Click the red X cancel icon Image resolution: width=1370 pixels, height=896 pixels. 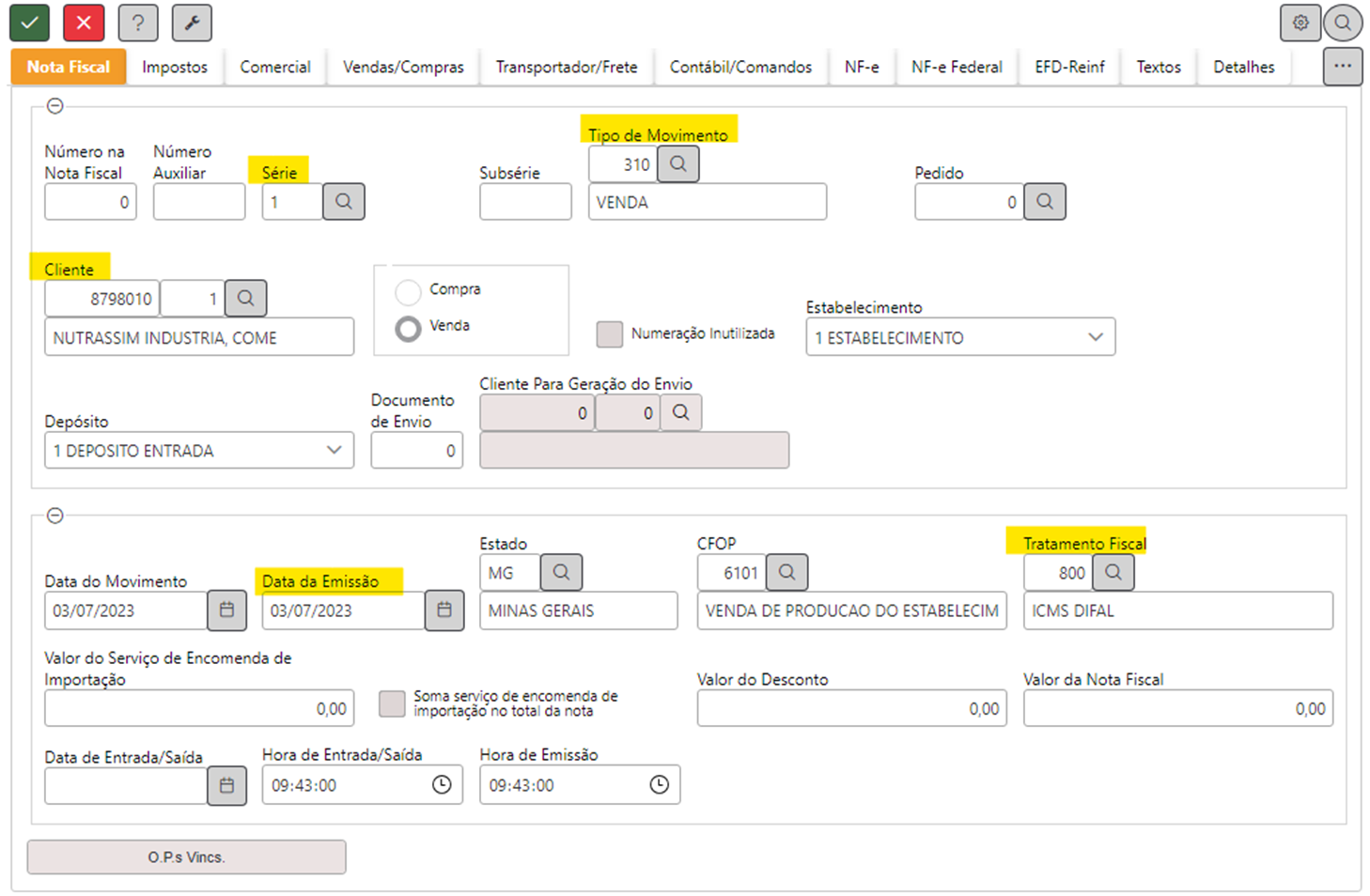tap(84, 23)
